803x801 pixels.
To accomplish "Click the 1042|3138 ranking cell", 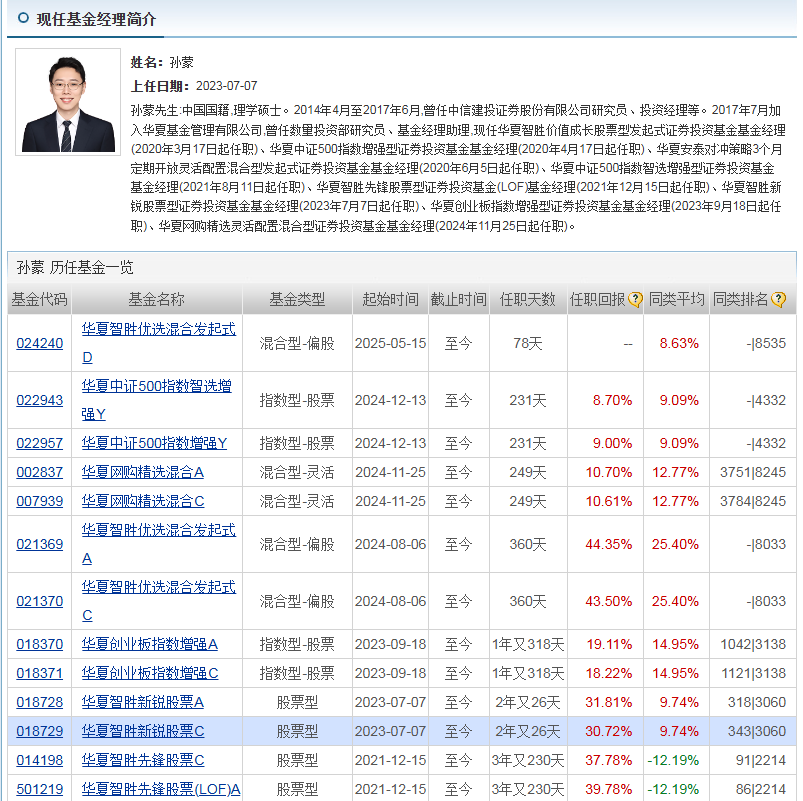I will (752, 644).
